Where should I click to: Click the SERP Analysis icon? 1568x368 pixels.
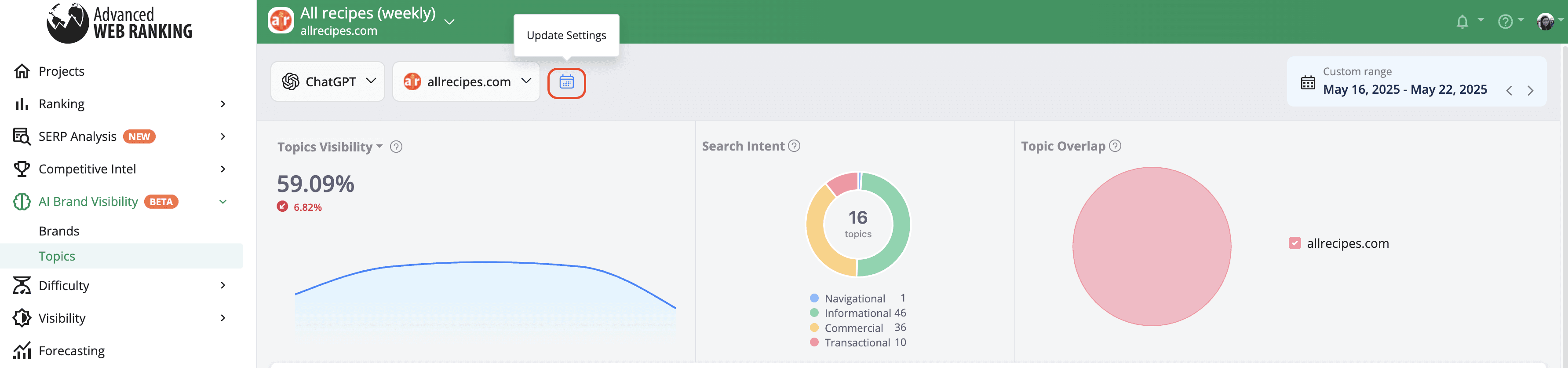22,136
